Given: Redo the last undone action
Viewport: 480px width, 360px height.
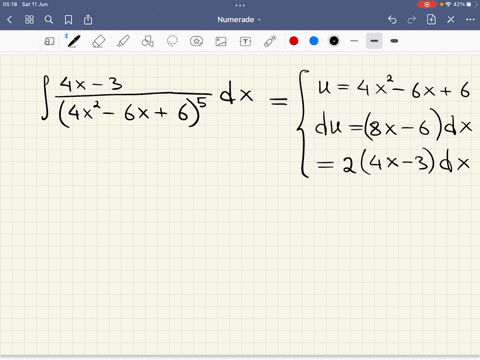Looking at the screenshot, I should click(x=412, y=20).
